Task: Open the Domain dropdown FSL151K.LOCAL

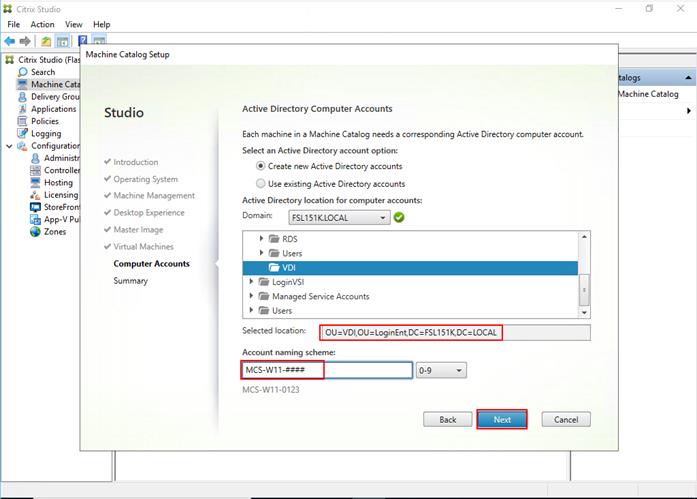Action: (x=339, y=218)
